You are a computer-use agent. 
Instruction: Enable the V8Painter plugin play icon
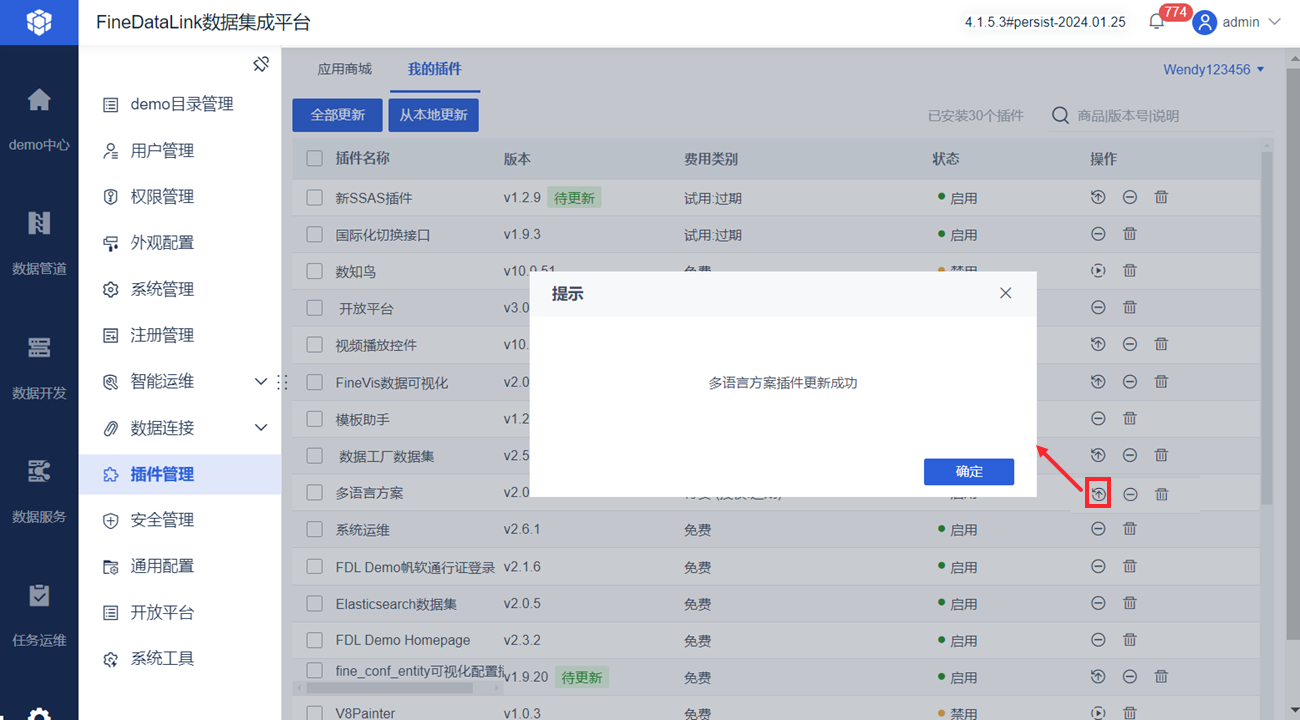pos(1098,713)
